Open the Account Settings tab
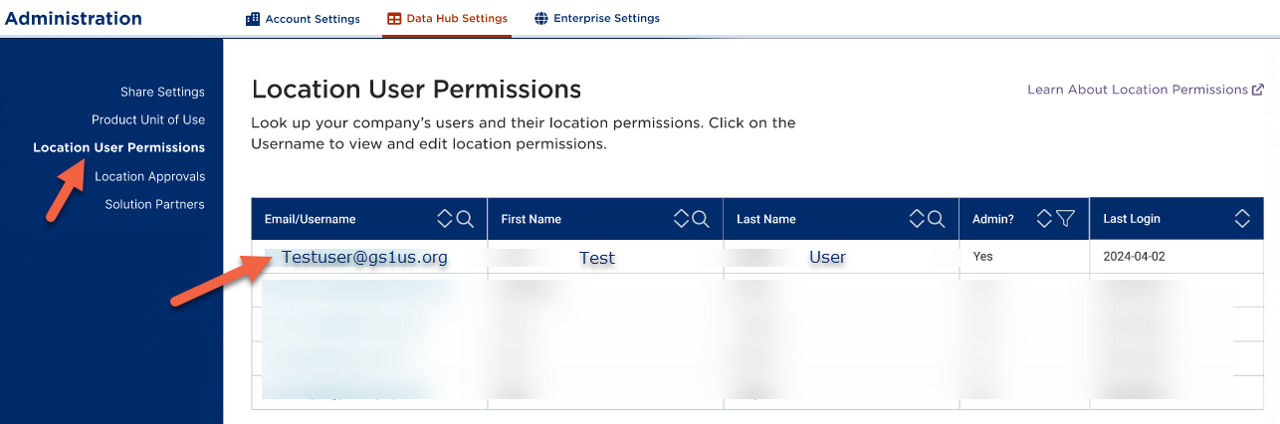The width and height of the screenshot is (1280, 424). point(302,19)
